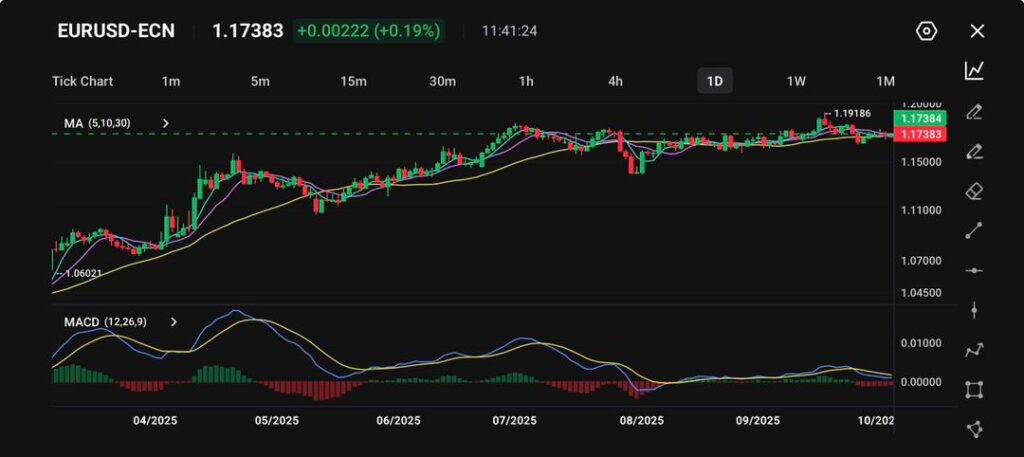This screenshot has height=457, width=1024.
Task: Select the zigzag arrow path tool
Action: click(x=975, y=350)
